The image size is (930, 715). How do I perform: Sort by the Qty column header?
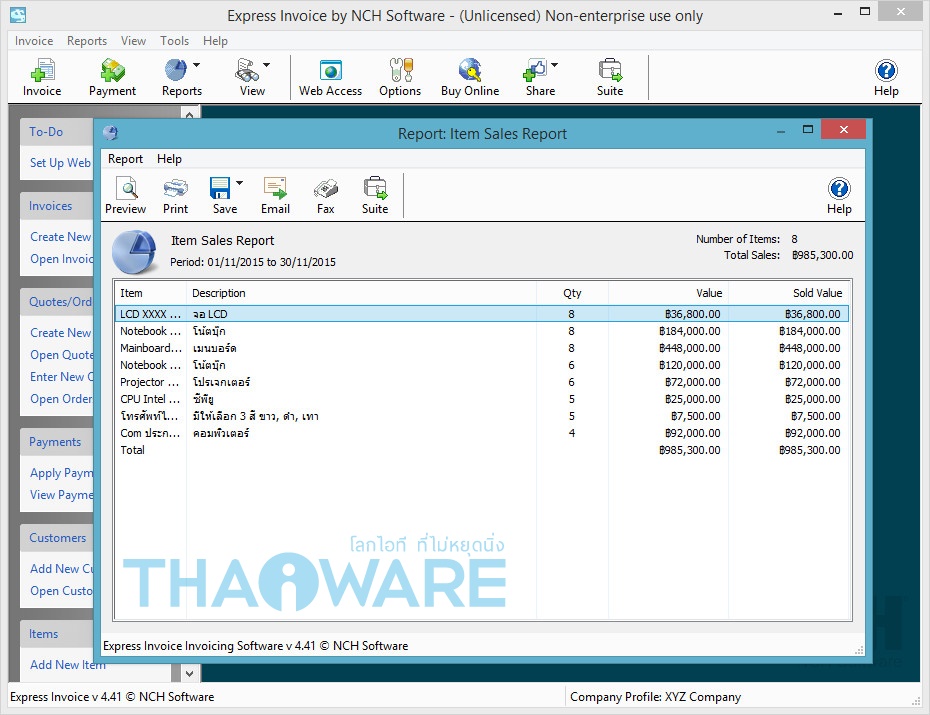pos(572,293)
